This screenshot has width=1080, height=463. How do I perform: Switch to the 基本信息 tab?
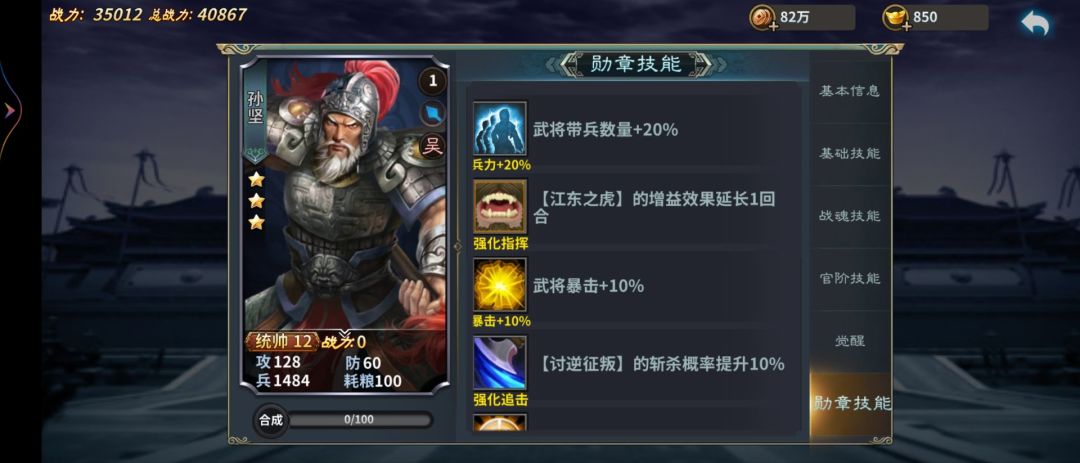[849, 91]
